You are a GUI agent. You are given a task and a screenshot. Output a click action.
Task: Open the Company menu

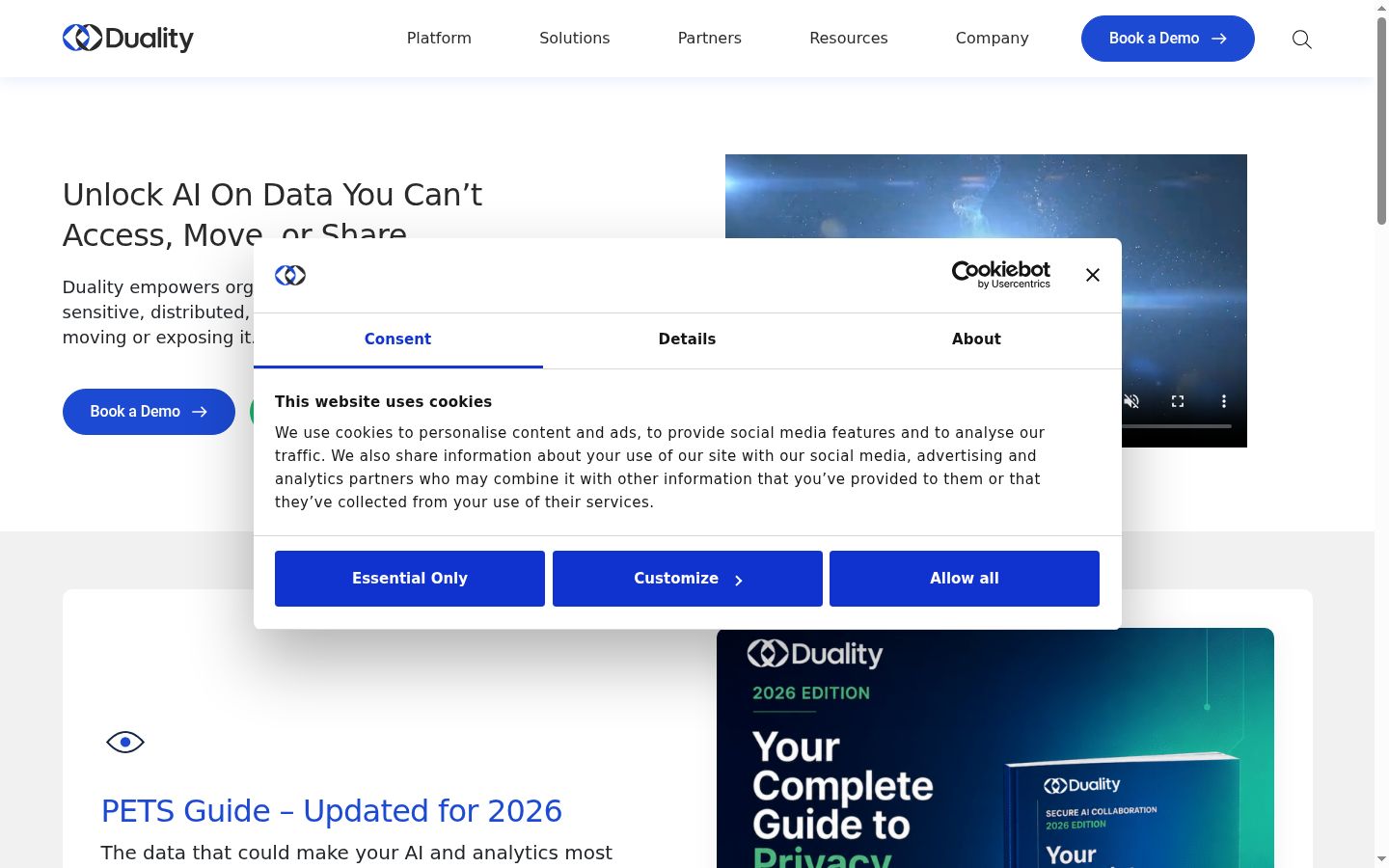[x=993, y=38]
